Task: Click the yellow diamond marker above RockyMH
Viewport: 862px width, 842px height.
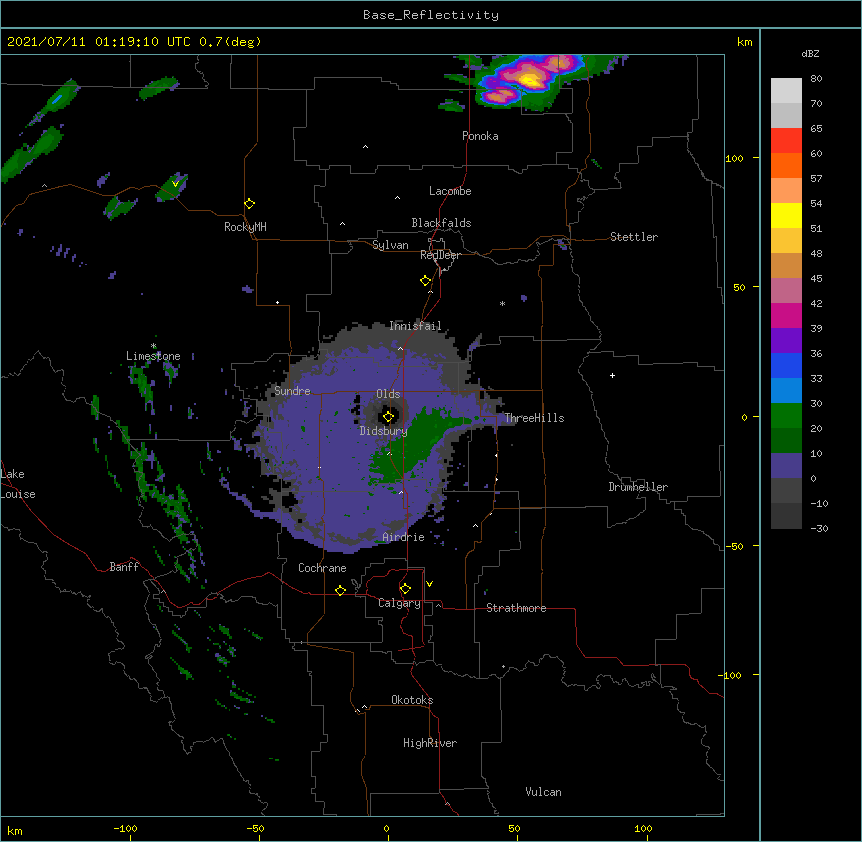Action: coord(249,204)
